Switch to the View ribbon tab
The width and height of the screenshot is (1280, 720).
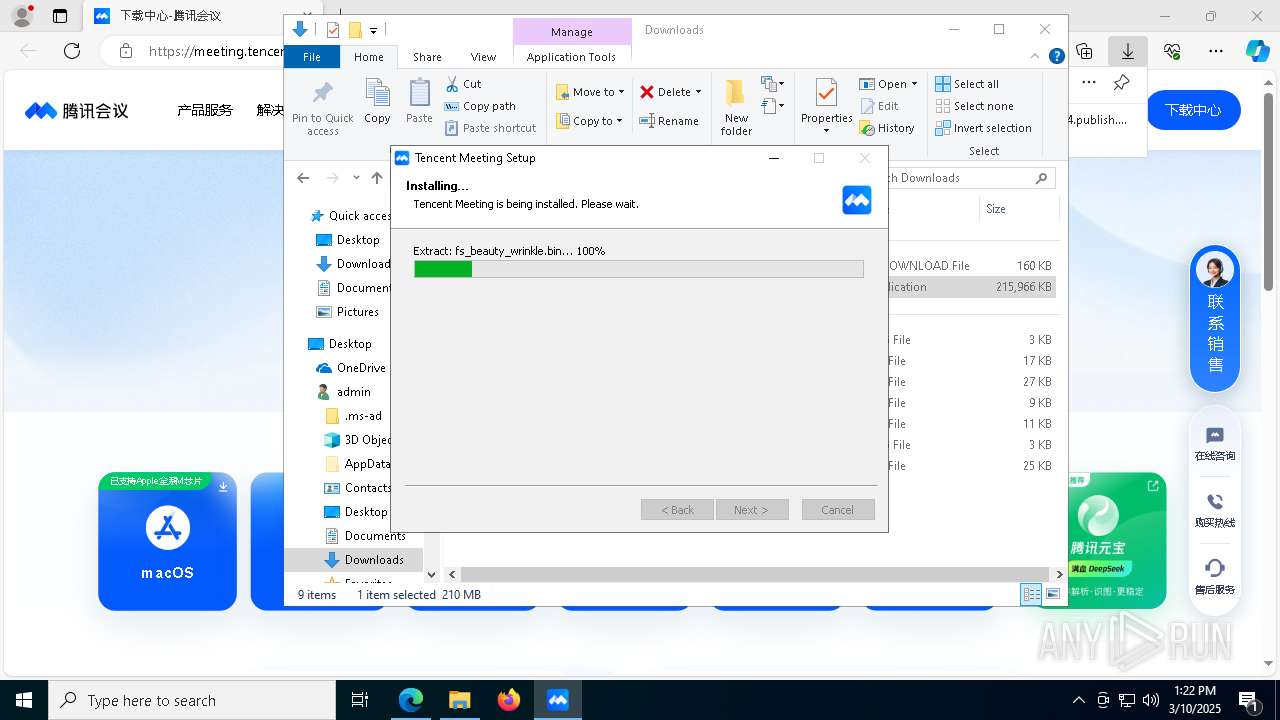pos(483,57)
